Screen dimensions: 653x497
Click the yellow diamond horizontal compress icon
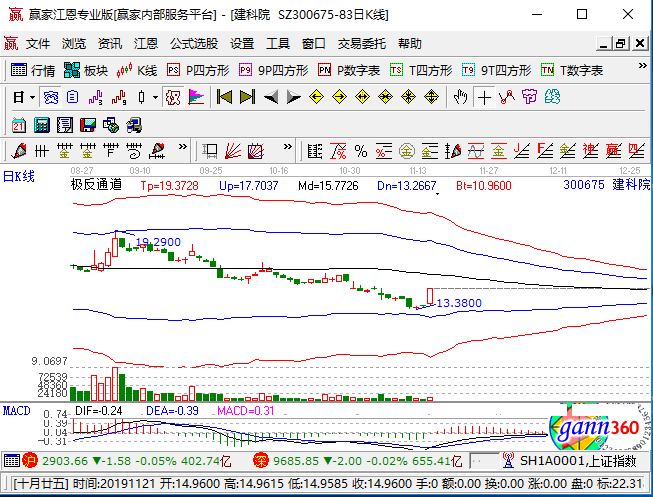click(385, 97)
